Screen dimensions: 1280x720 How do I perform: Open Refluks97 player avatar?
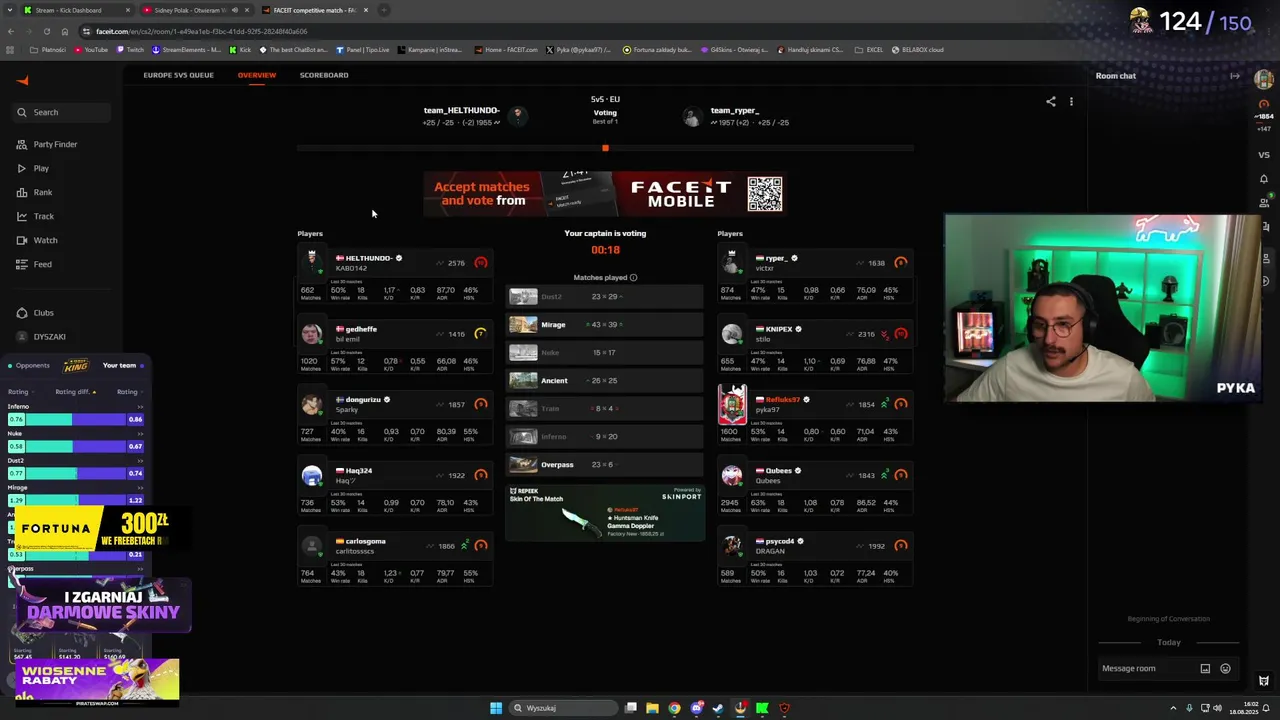click(x=733, y=404)
